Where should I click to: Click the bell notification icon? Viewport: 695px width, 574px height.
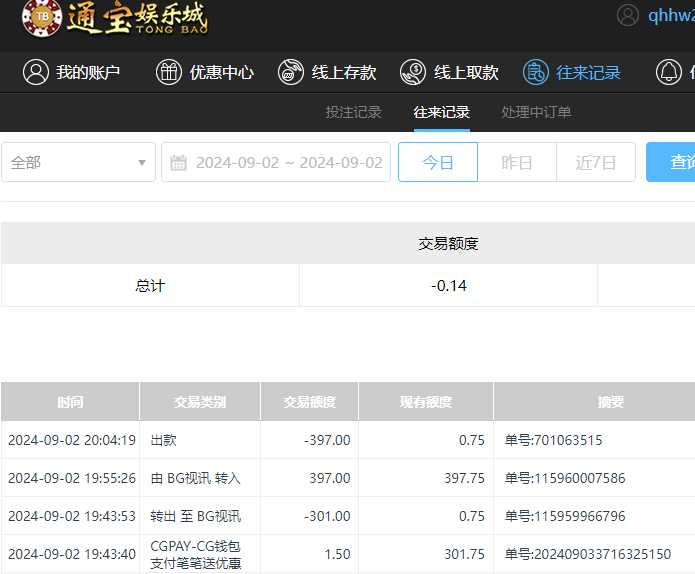coord(669,72)
